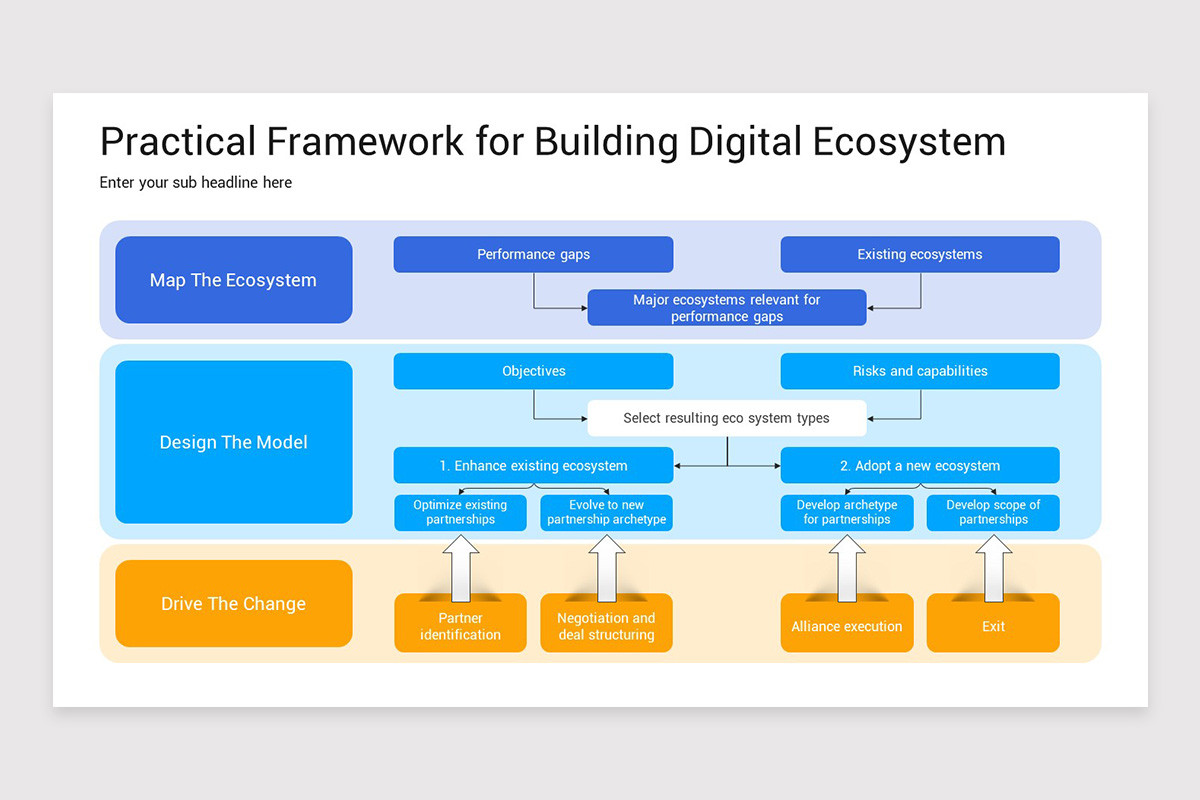Image resolution: width=1200 pixels, height=800 pixels.
Task: Select the Risks and capabilities box
Action: [919, 371]
